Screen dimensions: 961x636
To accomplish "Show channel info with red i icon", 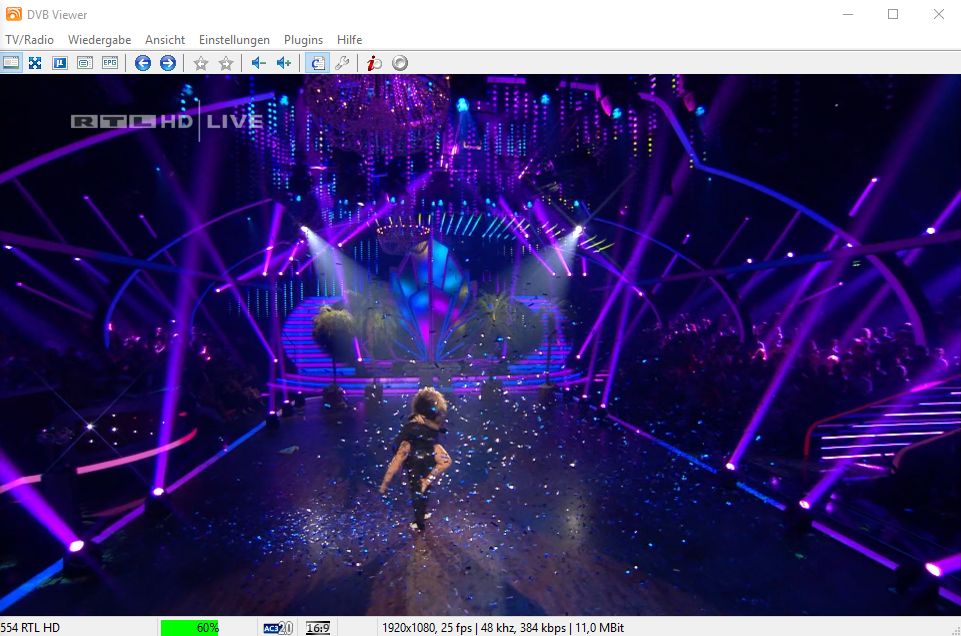I will click(374, 63).
